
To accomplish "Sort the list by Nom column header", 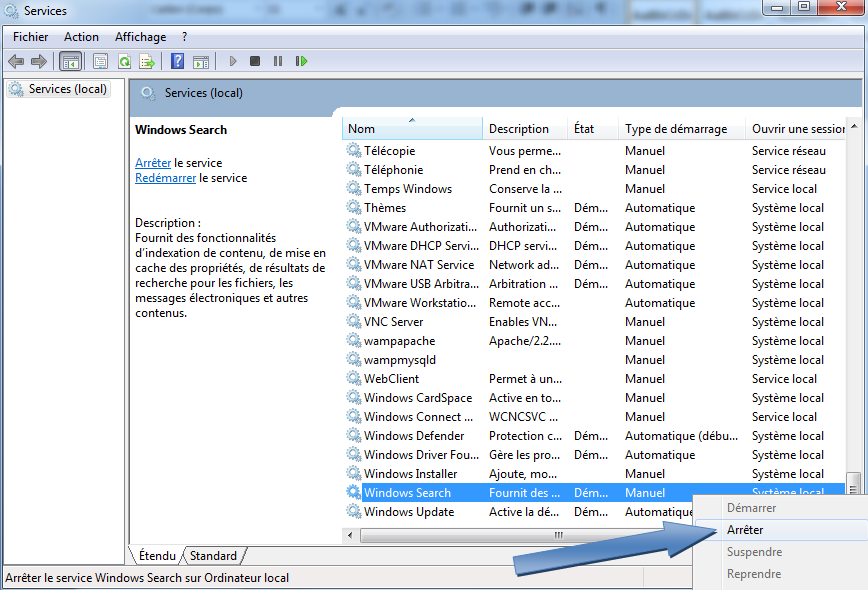I will pos(362,129).
